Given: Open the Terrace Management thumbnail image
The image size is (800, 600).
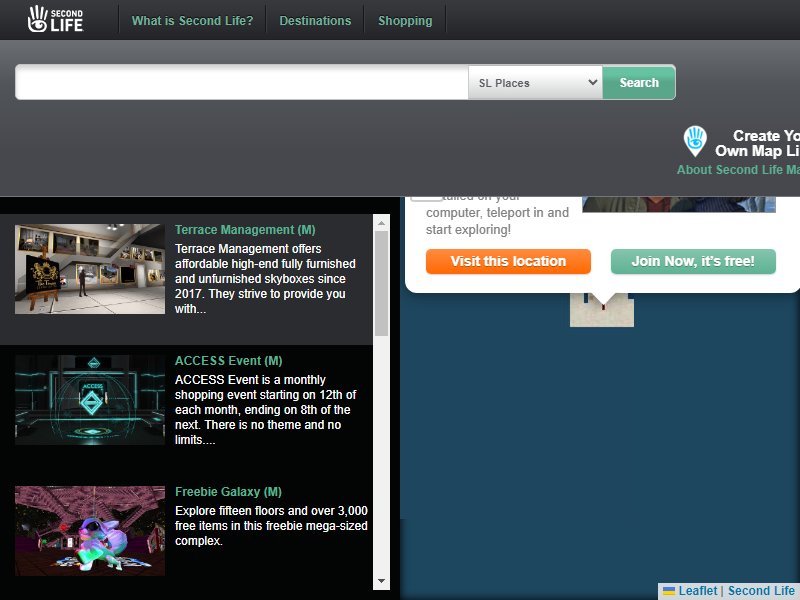Looking at the screenshot, I should click(x=90, y=269).
